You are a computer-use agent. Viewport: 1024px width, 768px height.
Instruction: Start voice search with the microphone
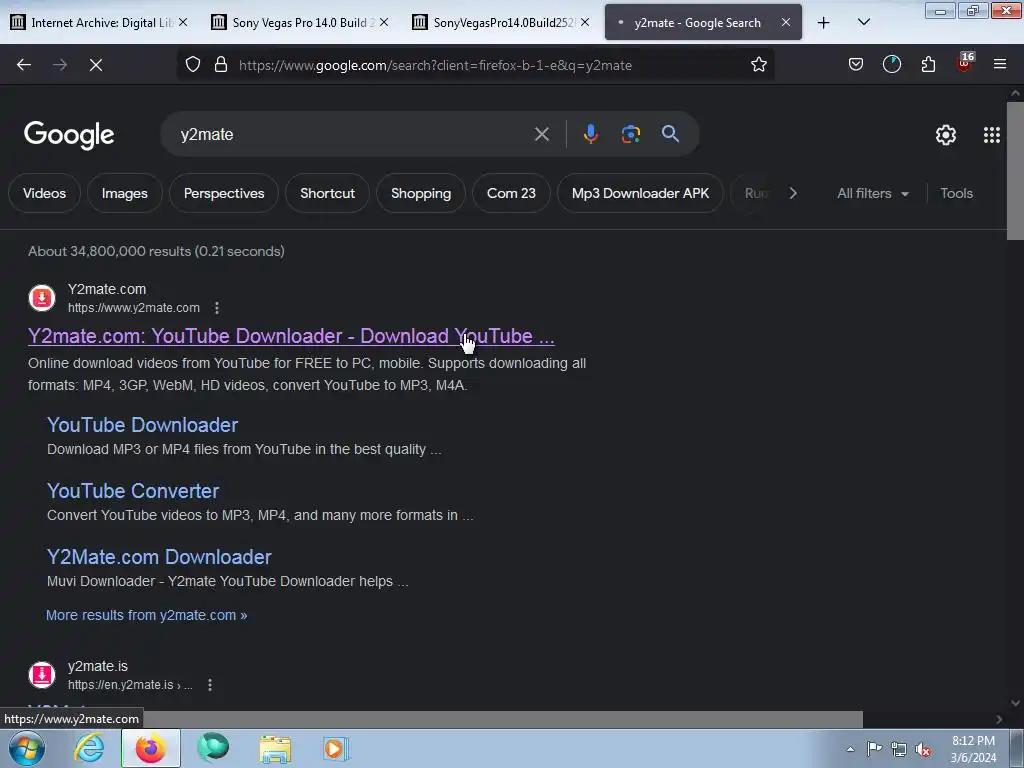pyautogui.click(x=590, y=135)
